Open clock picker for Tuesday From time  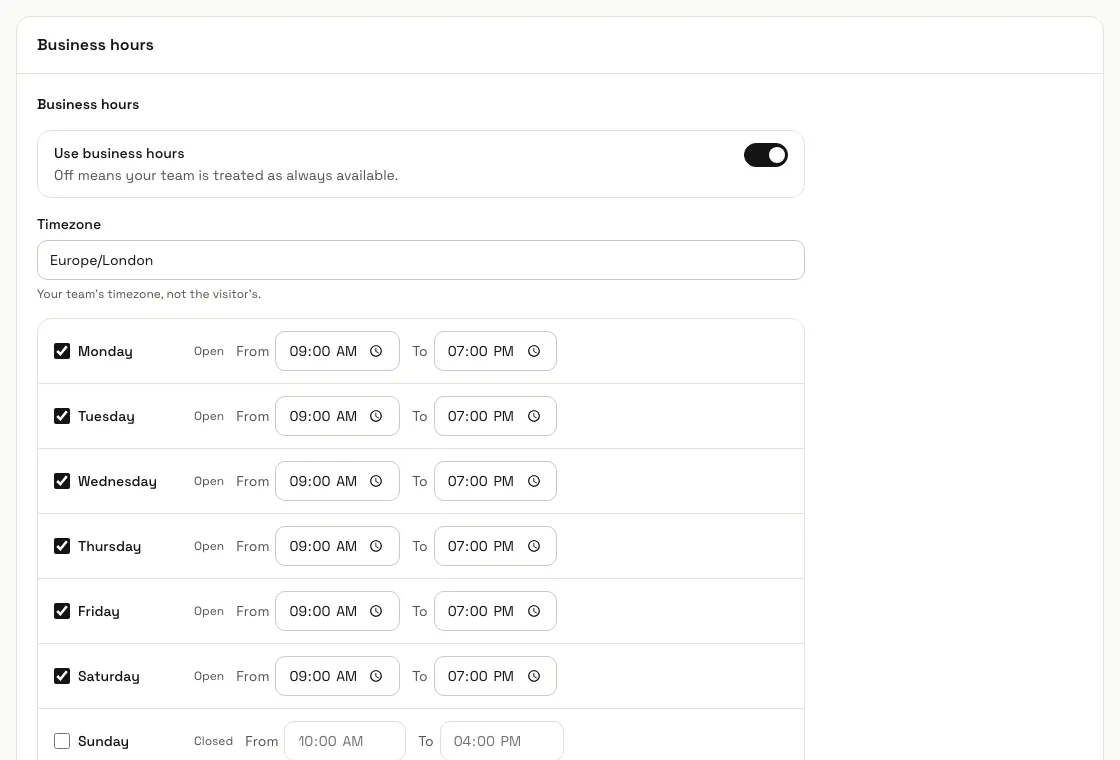[376, 416]
